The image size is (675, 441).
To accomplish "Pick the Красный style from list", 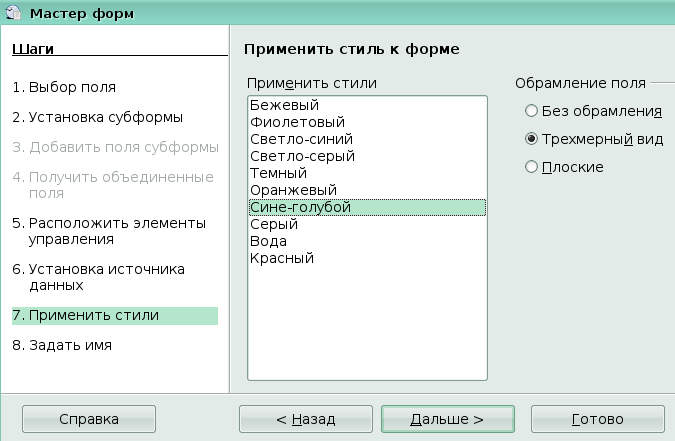I will 282,258.
